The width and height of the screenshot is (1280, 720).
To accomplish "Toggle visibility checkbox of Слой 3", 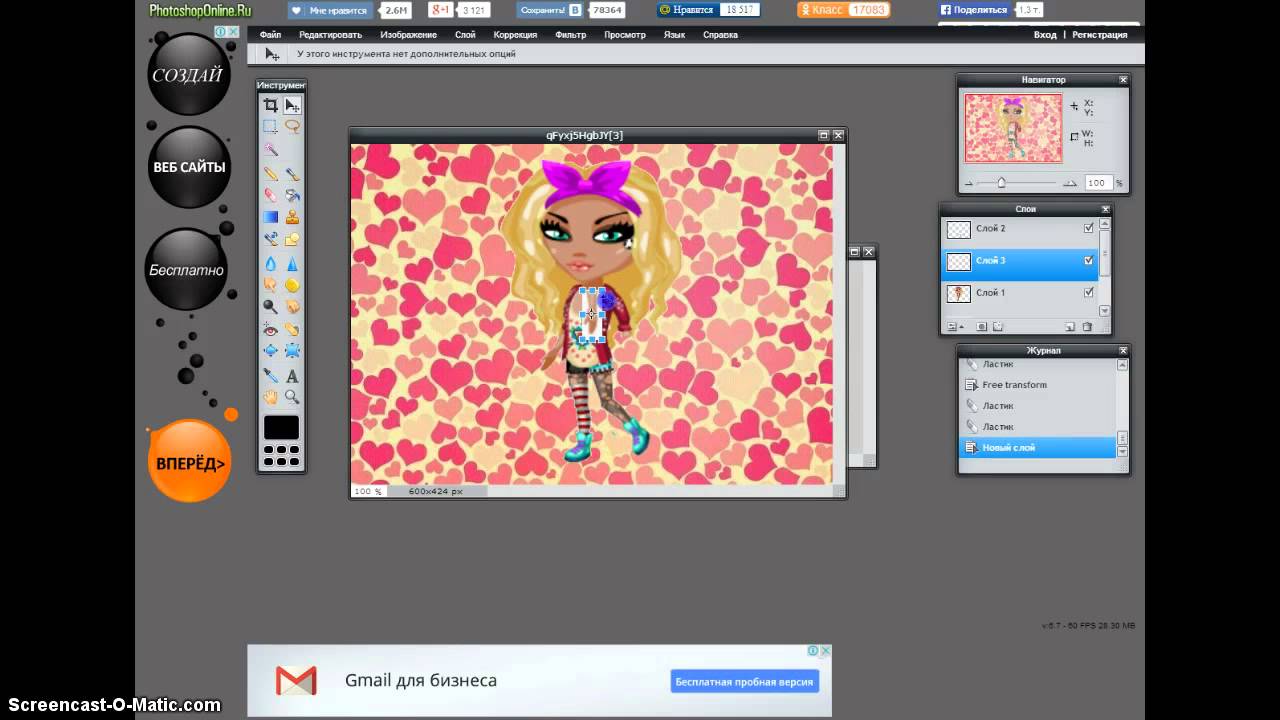I will (1089, 261).
